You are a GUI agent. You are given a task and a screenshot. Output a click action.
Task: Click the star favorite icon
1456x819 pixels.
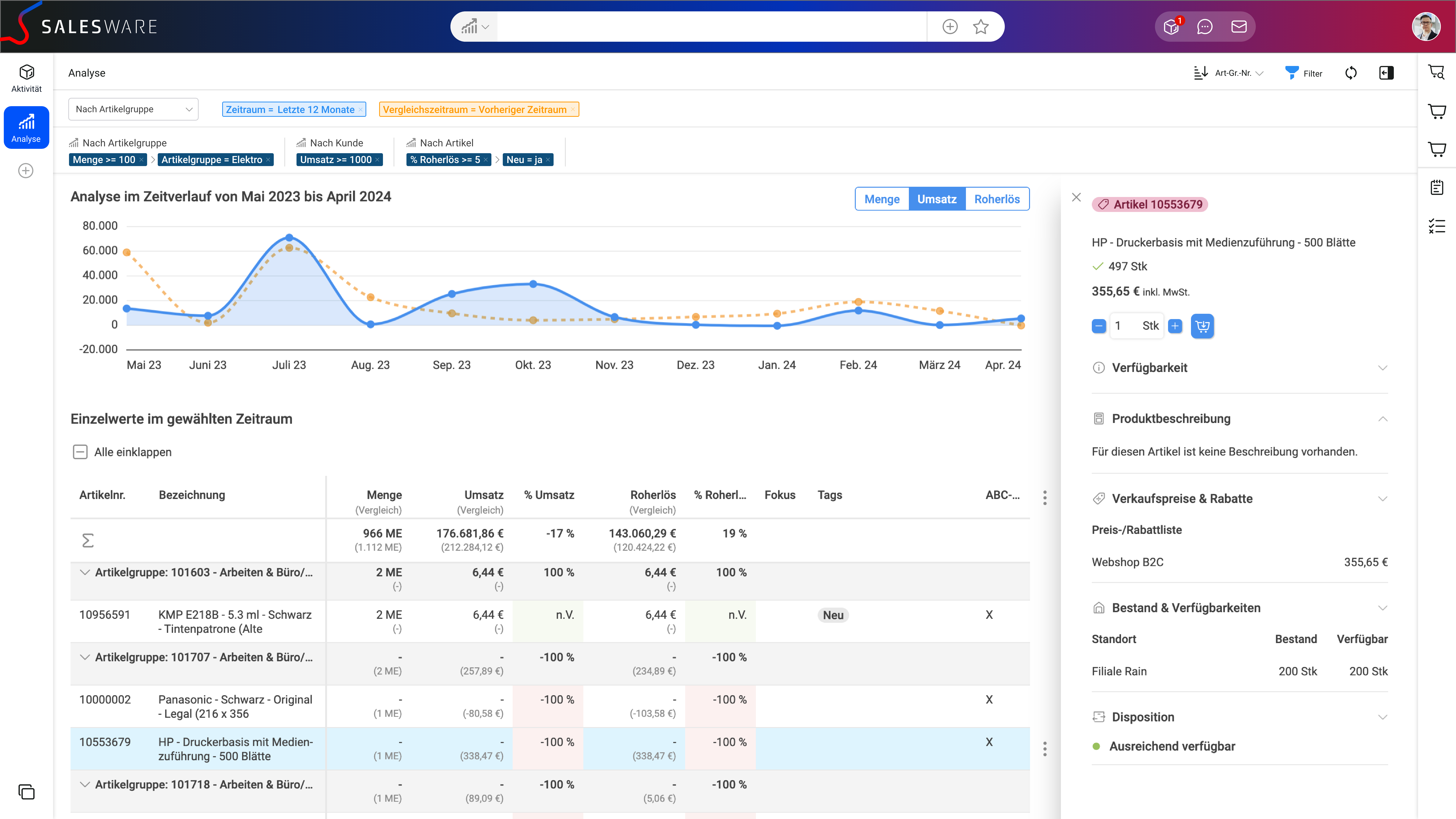pos(981,27)
